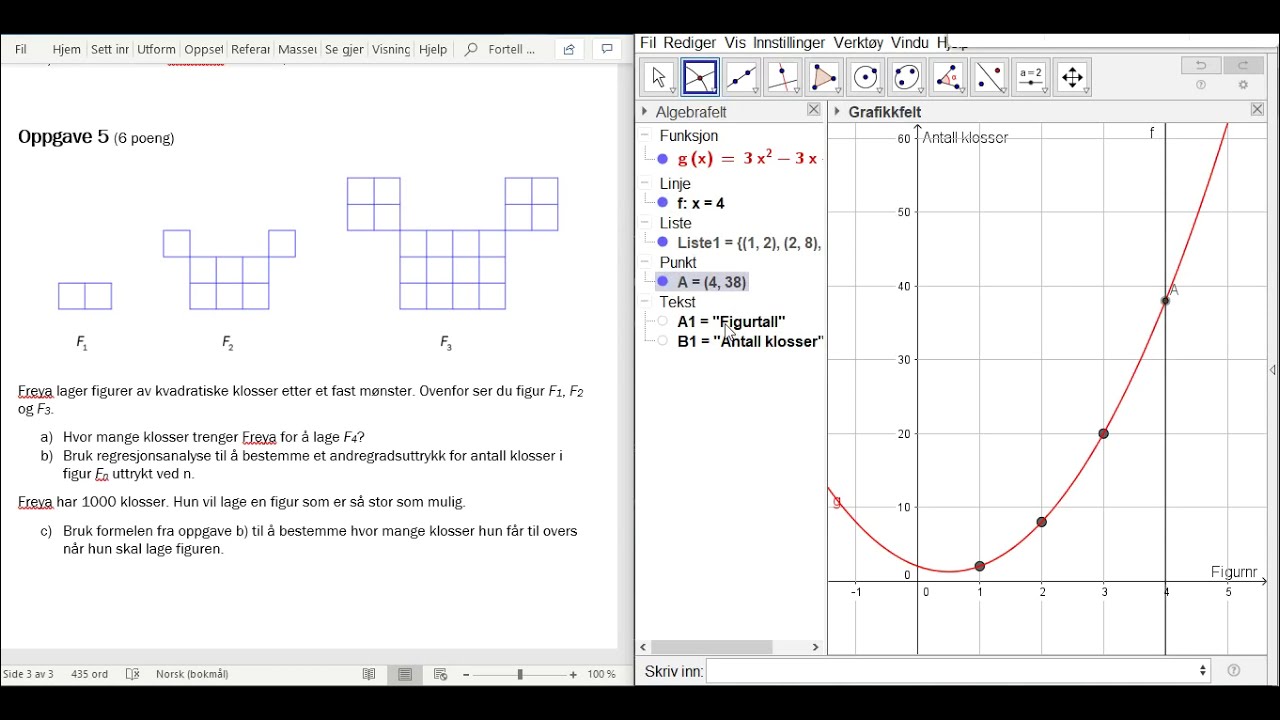Open GeoGebra settings gear icon

tap(1244, 86)
